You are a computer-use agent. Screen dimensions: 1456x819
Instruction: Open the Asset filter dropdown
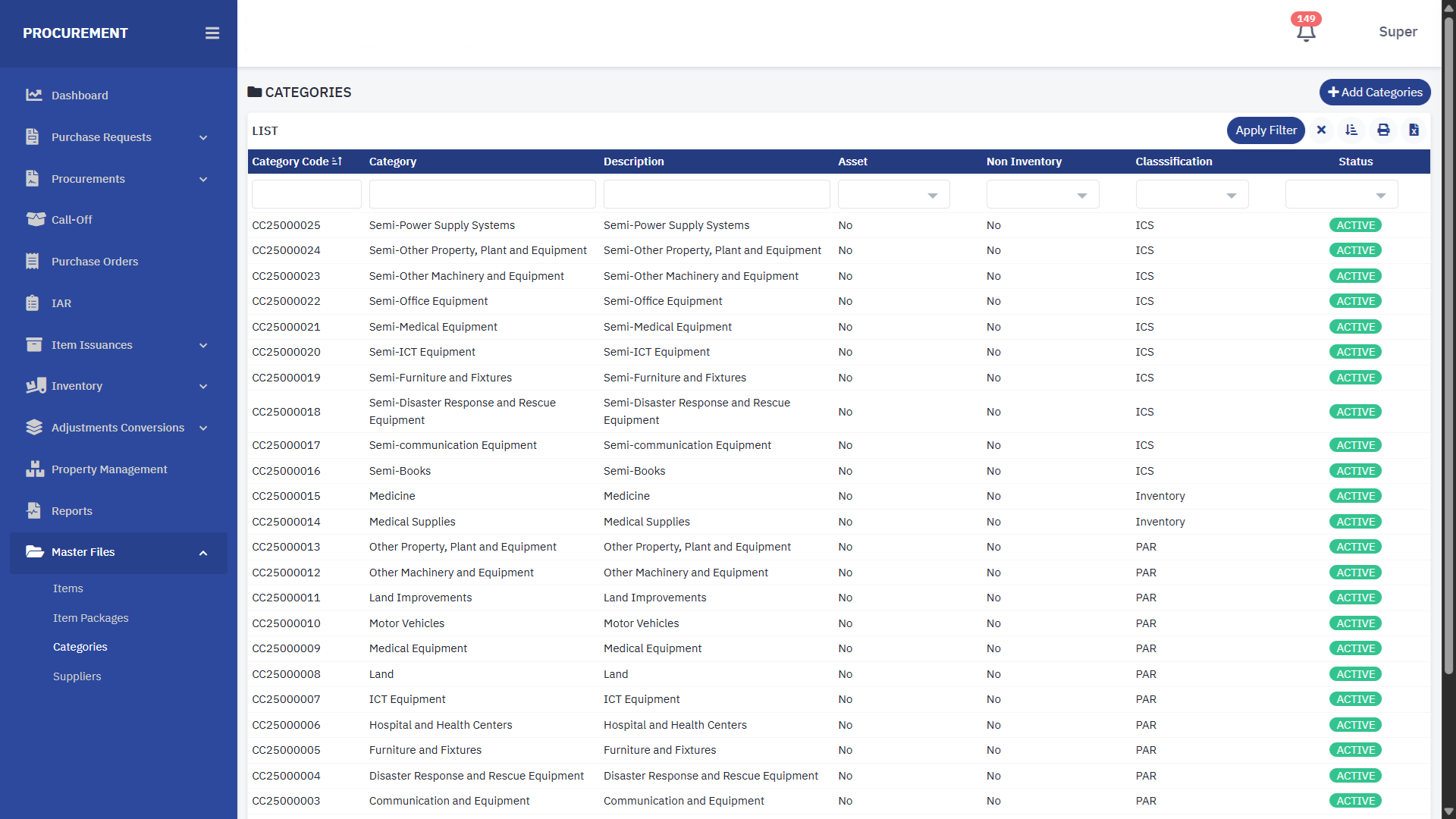pyautogui.click(x=893, y=196)
